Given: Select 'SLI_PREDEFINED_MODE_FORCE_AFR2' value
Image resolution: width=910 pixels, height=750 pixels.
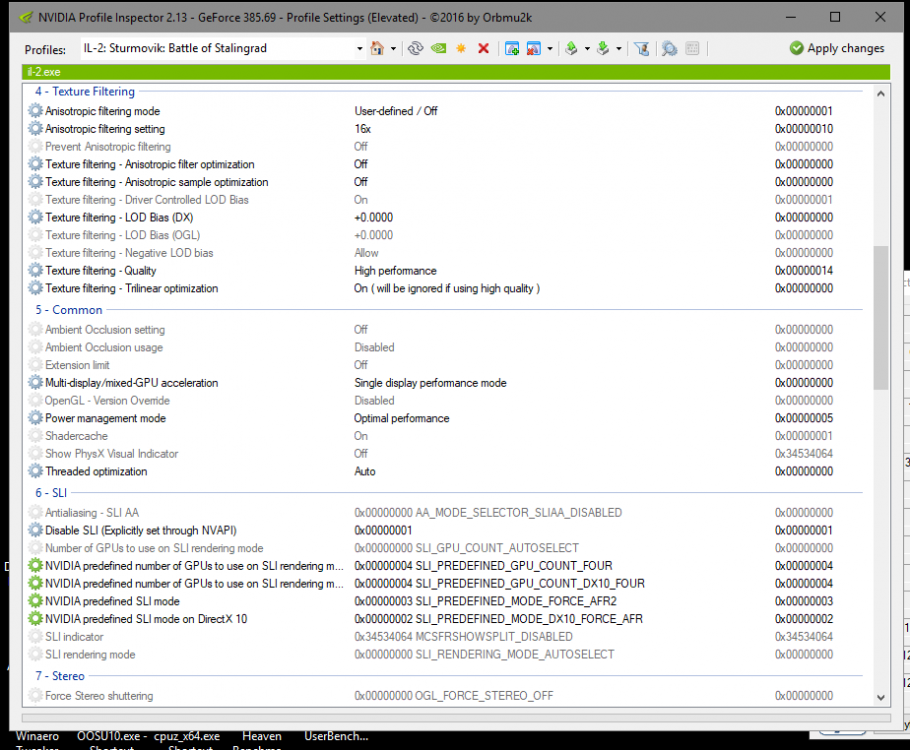Looking at the screenshot, I should pos(485,601).
